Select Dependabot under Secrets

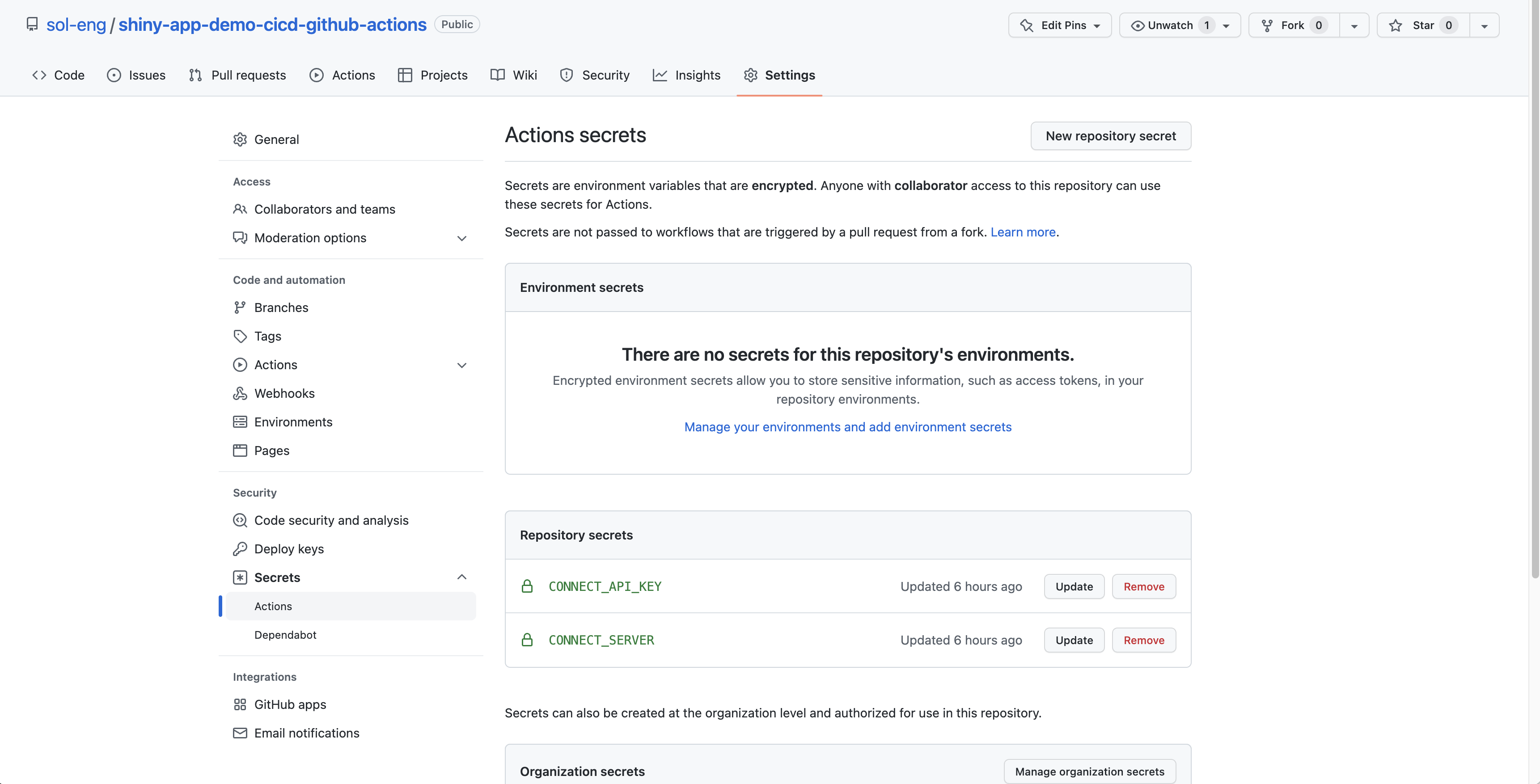coord(350,635)
